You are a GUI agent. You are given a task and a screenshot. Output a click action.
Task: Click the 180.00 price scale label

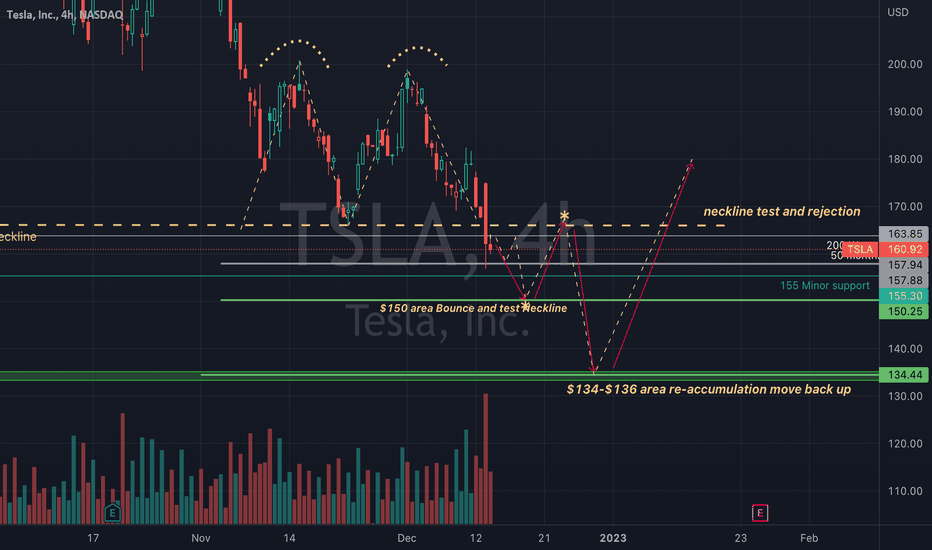pyautogui.click(x=905, y=159)
